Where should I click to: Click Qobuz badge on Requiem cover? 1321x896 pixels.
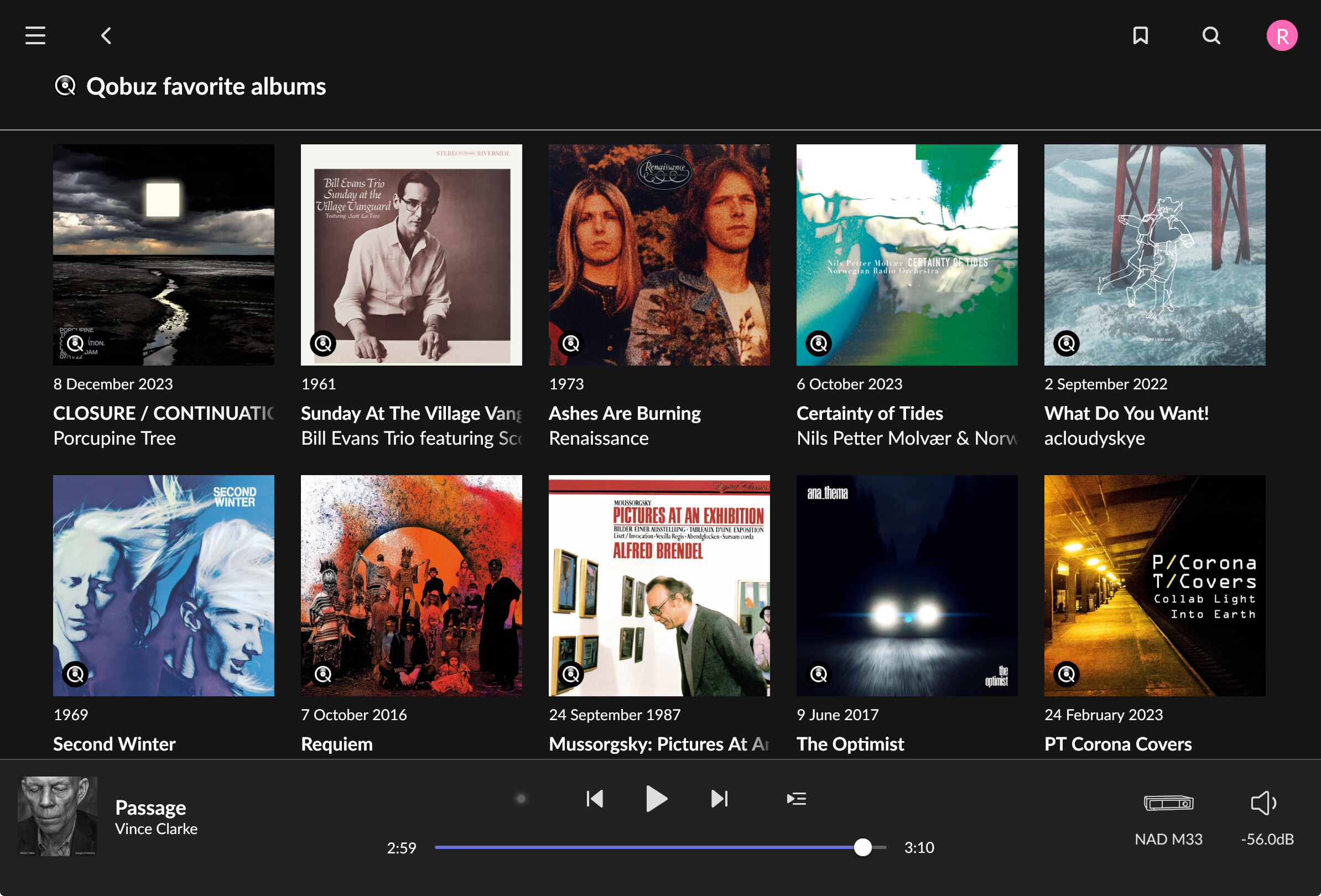click(x=323, y=674)
